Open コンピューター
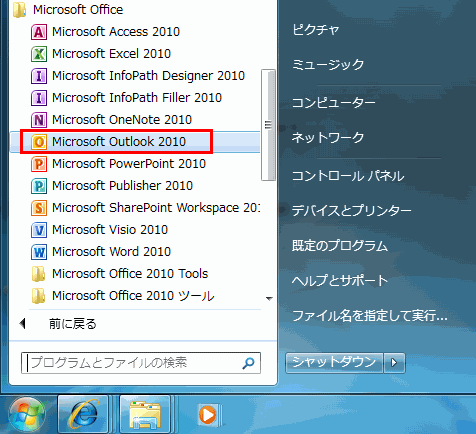This screenshot has width=476, height=434. pos(333,103)
